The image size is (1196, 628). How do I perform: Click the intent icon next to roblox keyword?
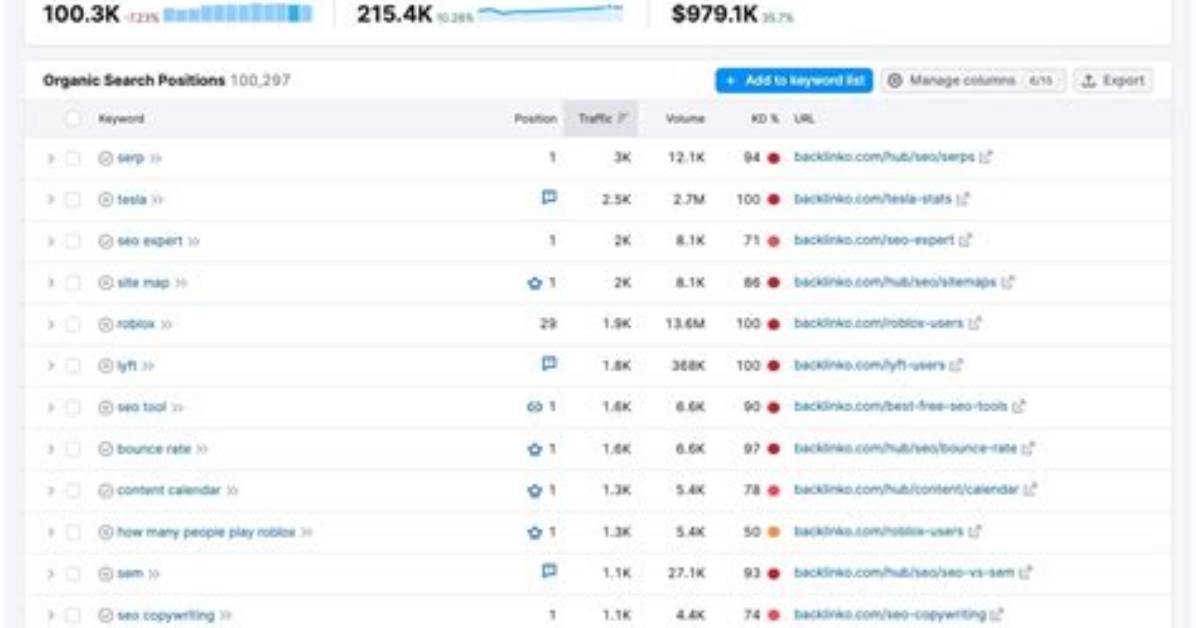point(106,324)
